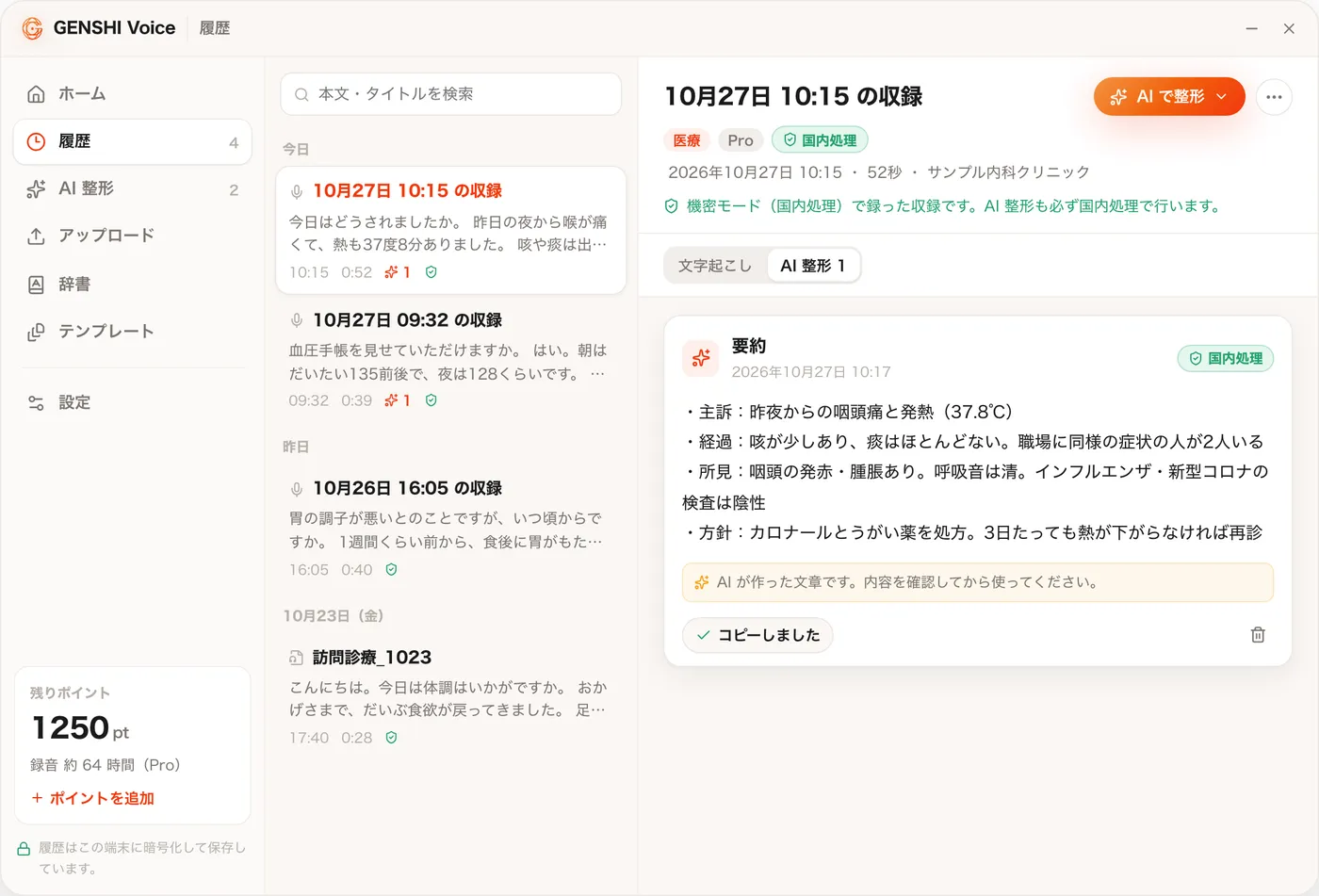Screen dimensions: 1319x896
Task: Open the テンプレート page
Action: [x=133, y=332]
